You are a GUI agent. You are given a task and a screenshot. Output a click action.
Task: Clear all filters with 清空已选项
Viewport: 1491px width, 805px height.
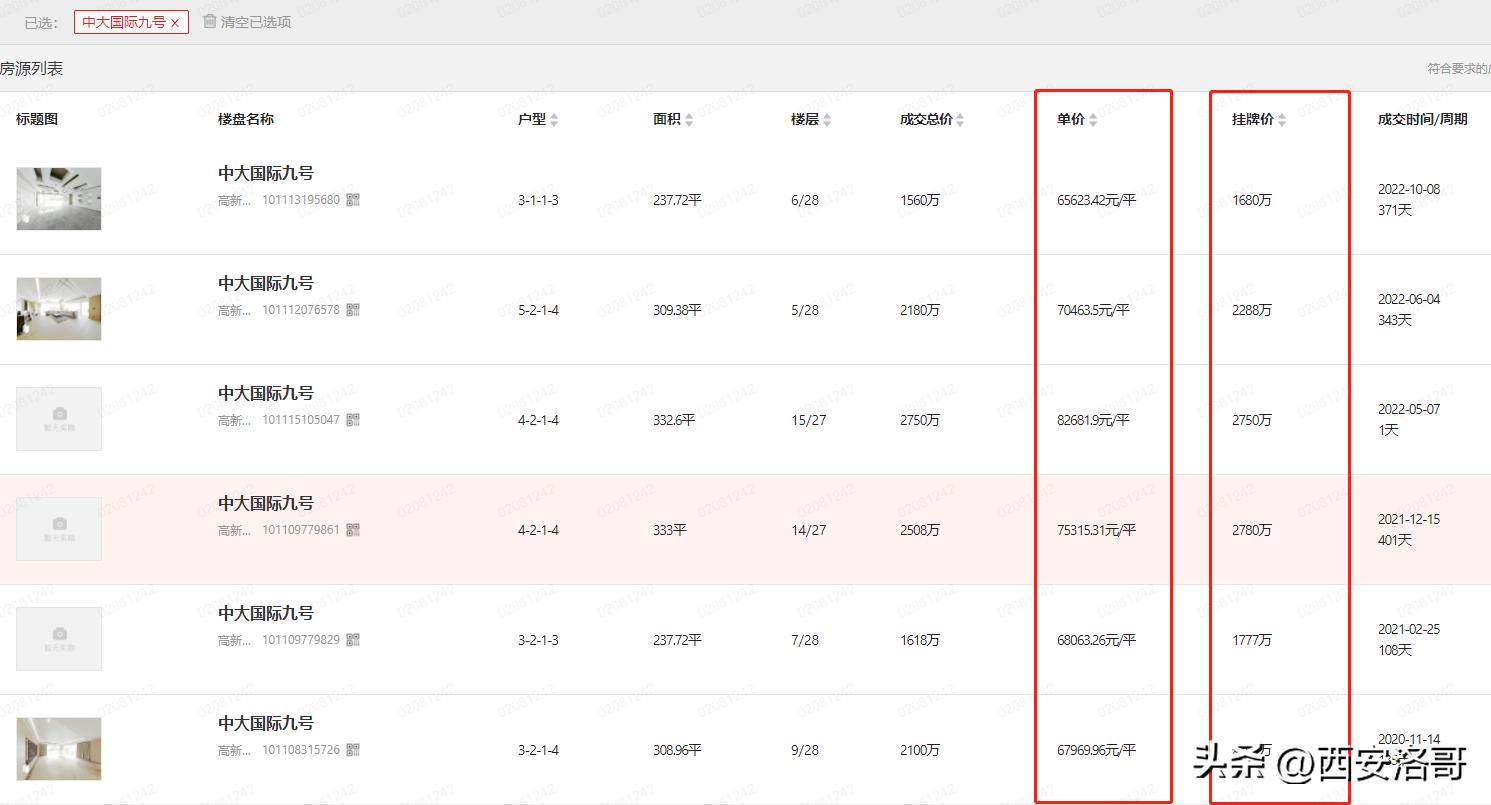(x=247, y=22)
